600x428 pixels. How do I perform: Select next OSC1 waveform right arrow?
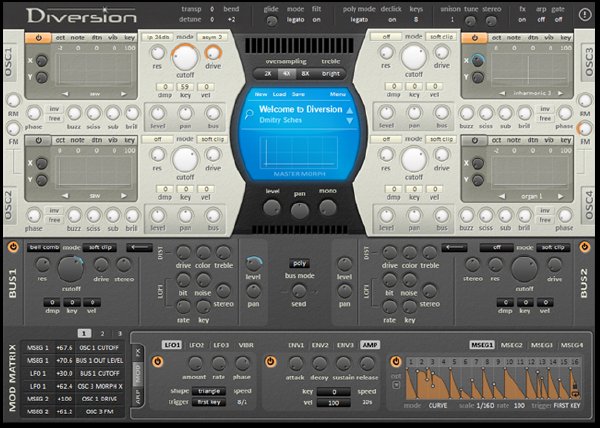tap(124, 94)
